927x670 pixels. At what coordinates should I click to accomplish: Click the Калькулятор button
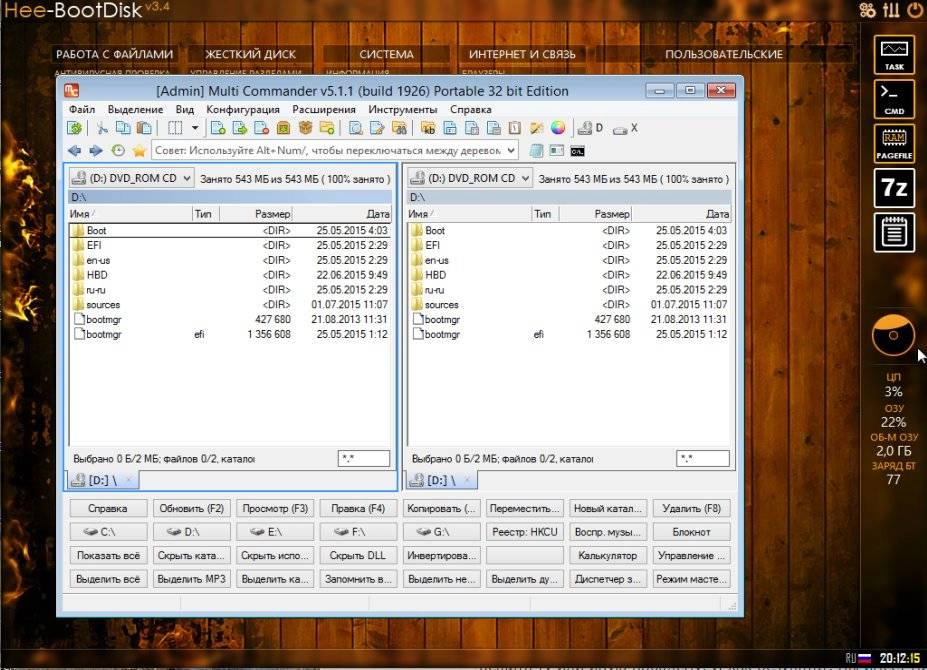coord(608,555)
